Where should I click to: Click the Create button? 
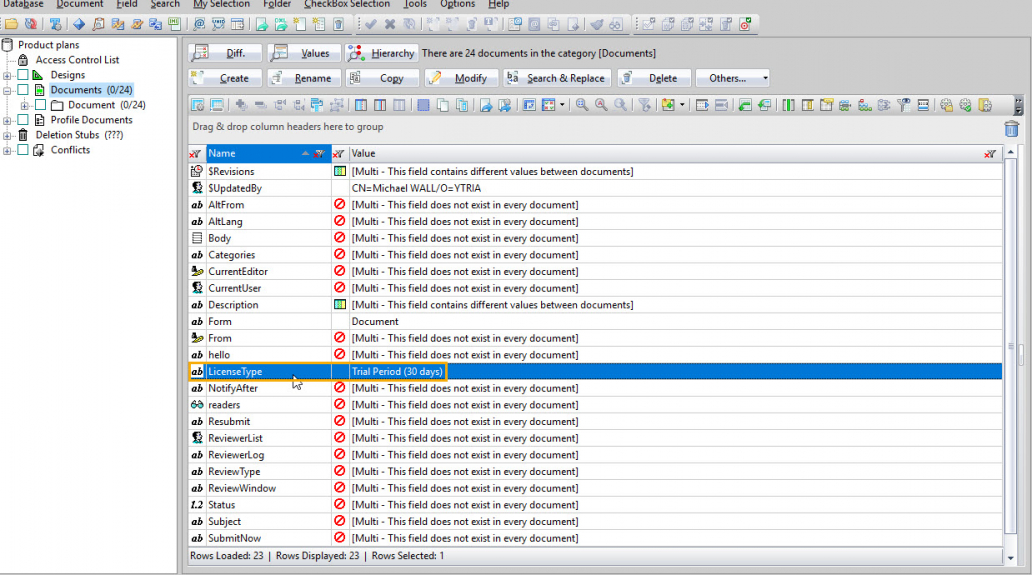click(x=225, y=78)
